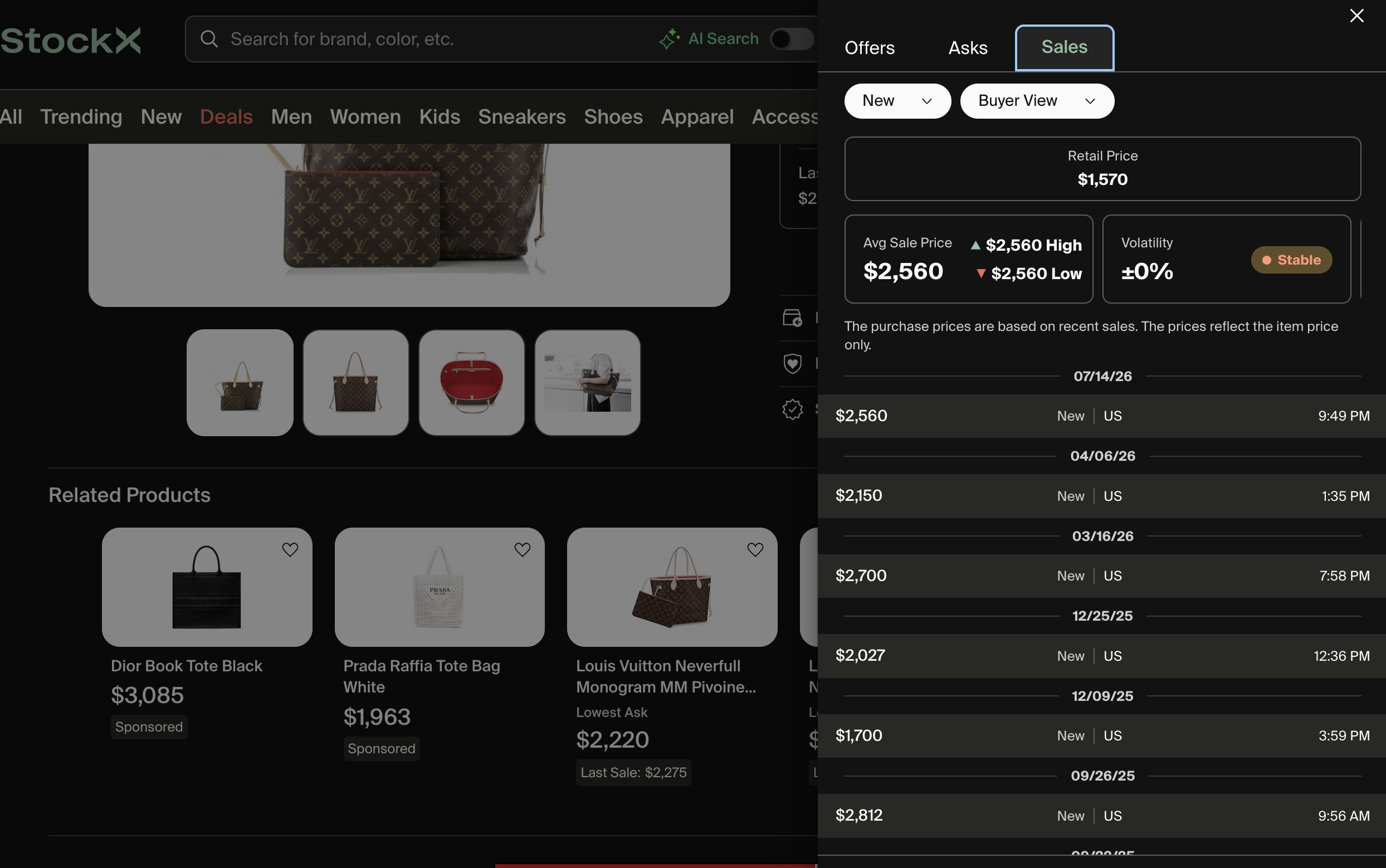Viewport: 1386px width, 868px height.
Task: Open the New navigation item
Action: pos(161,116)
